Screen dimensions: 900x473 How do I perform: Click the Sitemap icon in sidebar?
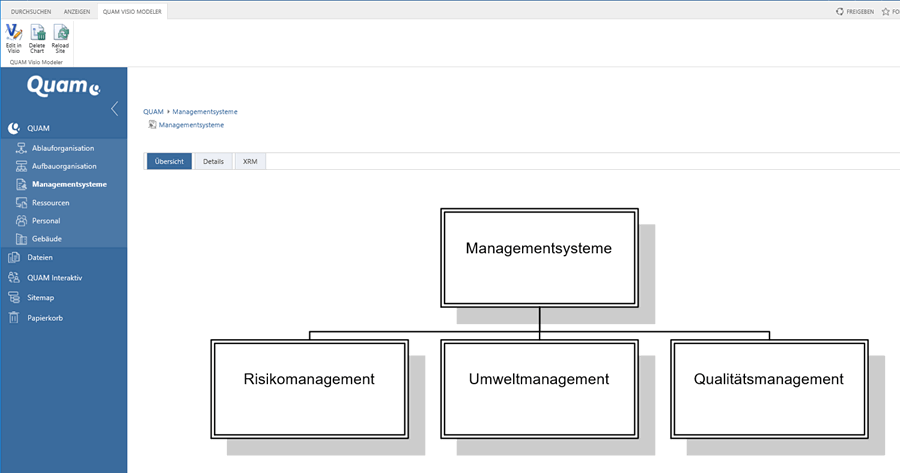coord(14,298)
